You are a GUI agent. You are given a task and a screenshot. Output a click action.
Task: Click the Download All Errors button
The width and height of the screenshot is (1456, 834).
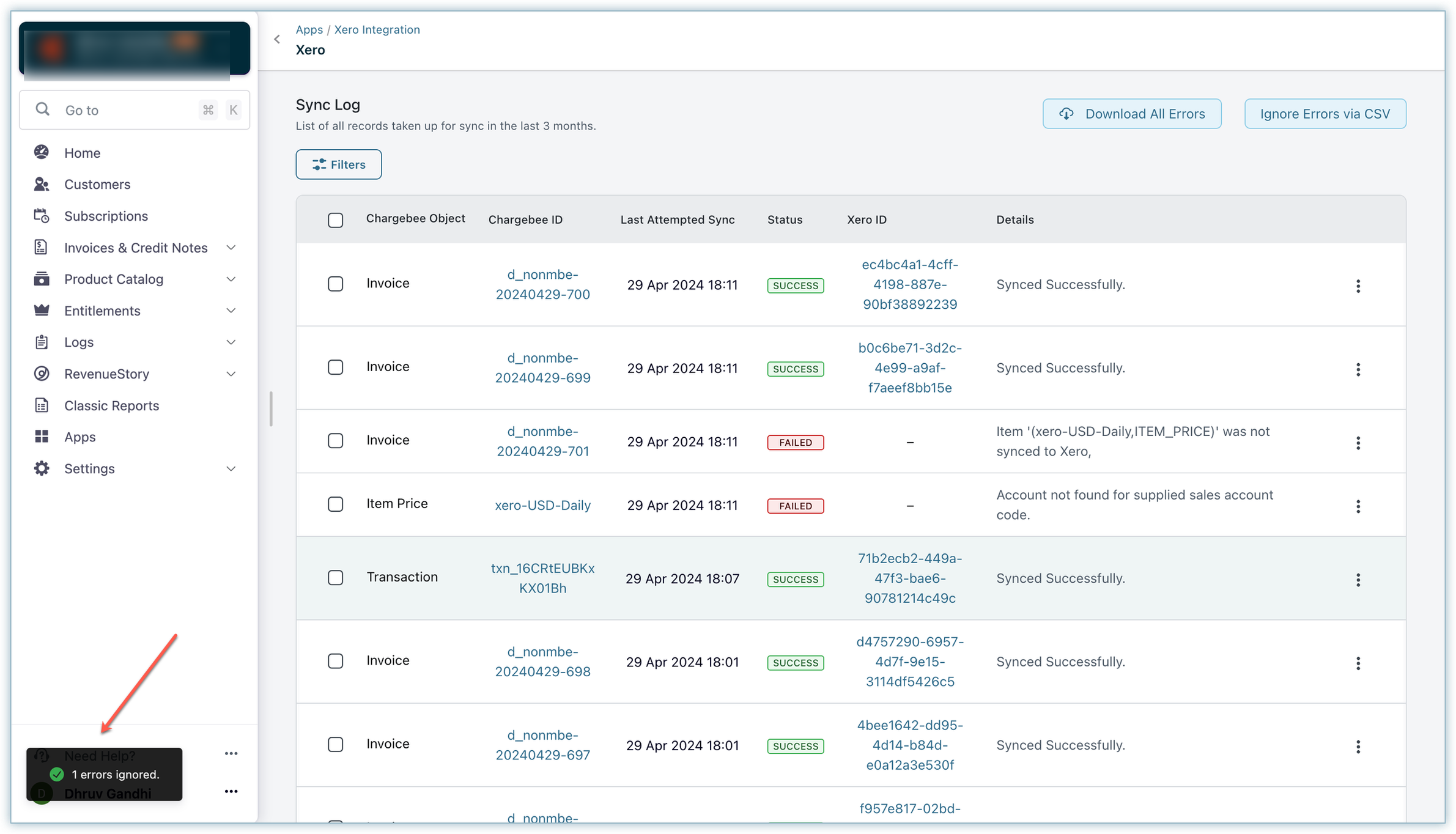[1132, 114]
